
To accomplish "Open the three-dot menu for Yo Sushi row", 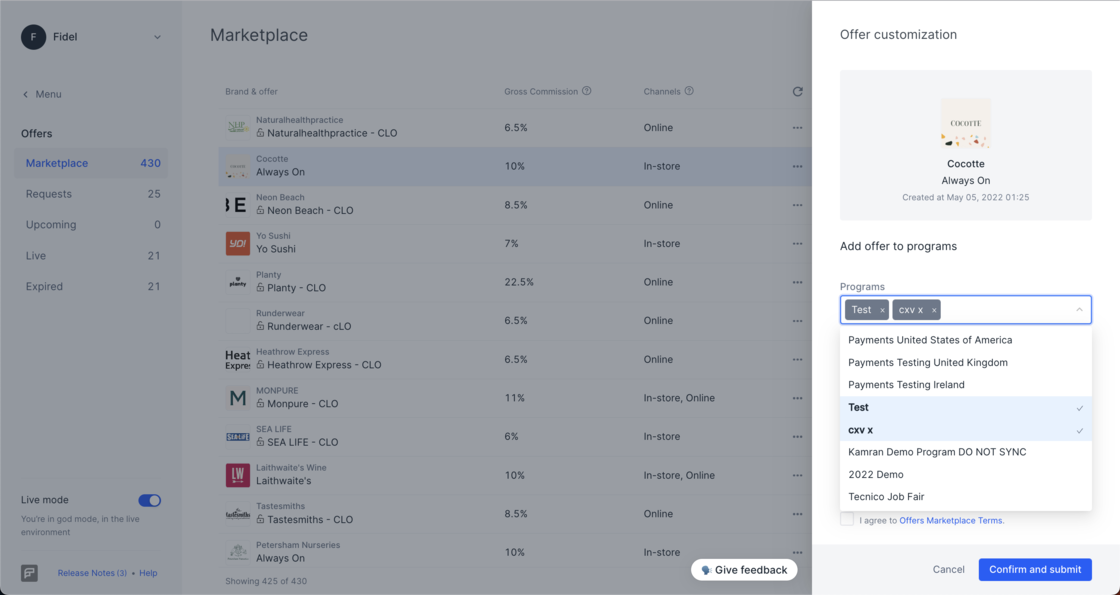I will 797,244.
